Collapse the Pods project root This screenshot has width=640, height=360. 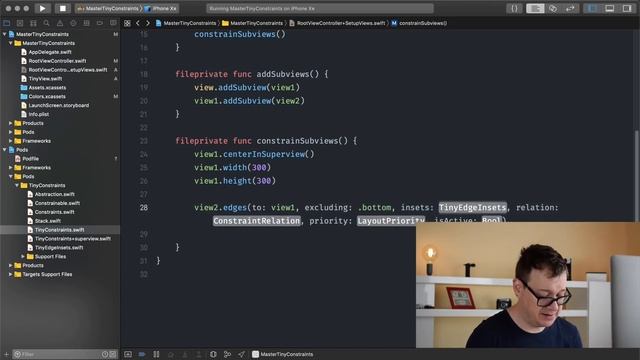pos(4,150)
